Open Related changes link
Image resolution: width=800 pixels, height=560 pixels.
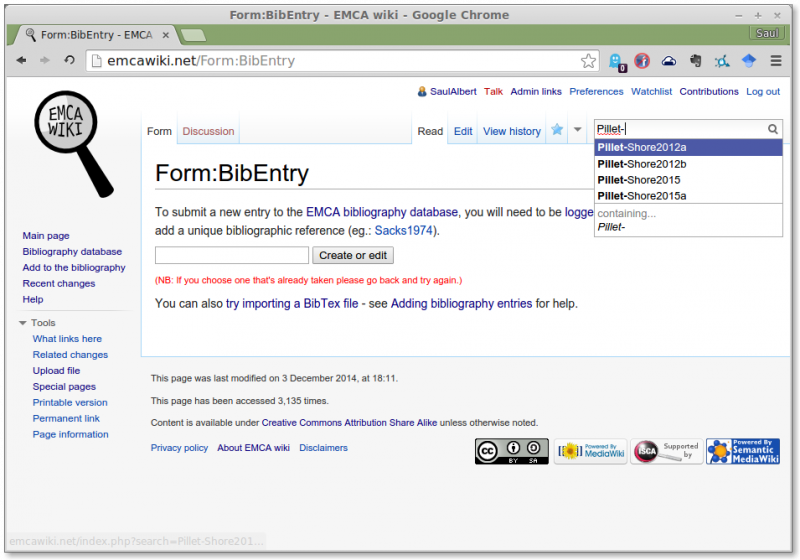tap(70, 354)
